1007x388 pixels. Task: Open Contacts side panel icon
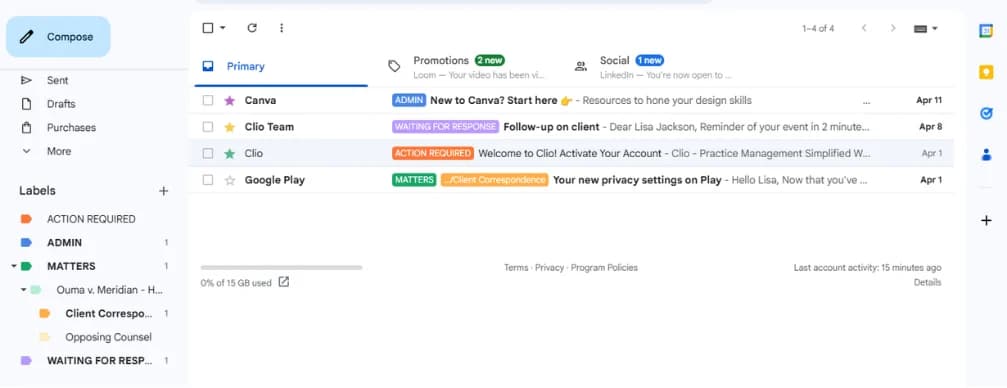(x=986, y=155)
